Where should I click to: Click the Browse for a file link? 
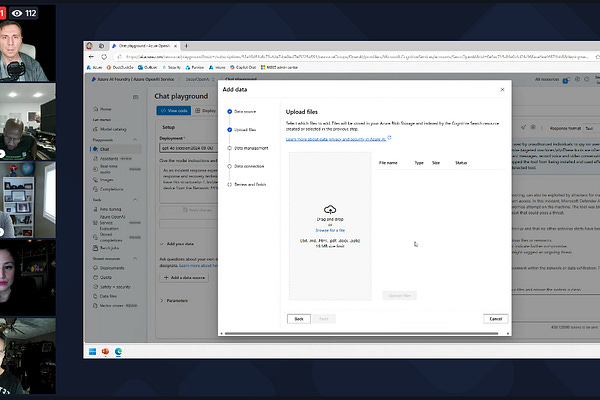pos(330,230)
